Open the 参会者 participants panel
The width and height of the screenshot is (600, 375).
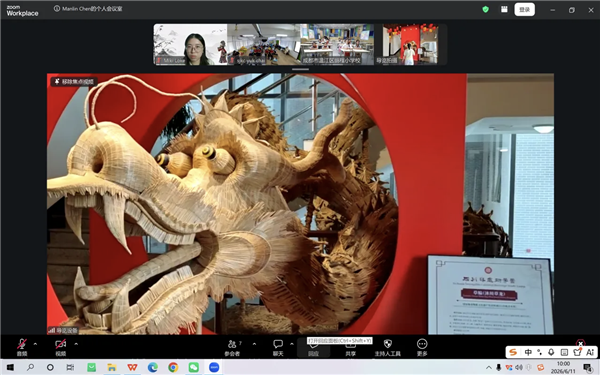click(232, 347)
